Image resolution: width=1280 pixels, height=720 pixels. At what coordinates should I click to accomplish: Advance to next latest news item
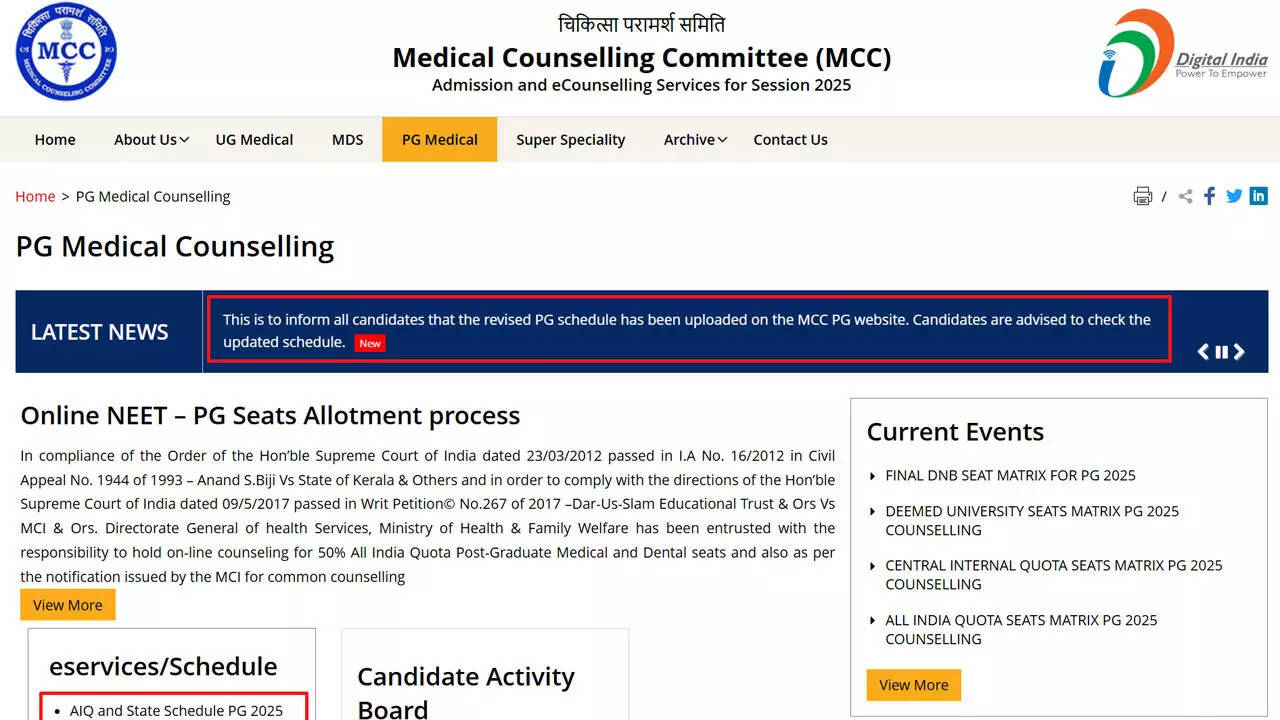pos(1239,351)
